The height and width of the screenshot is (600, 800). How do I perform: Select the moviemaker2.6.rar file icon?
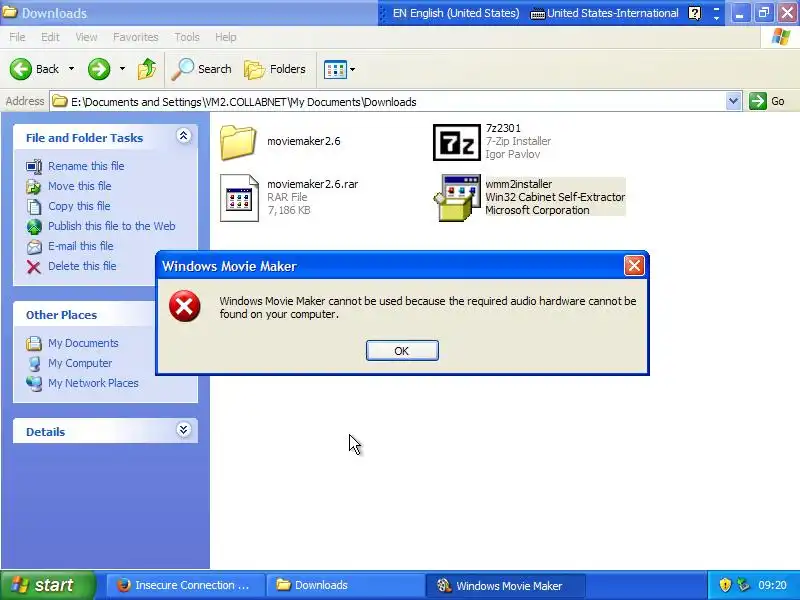[239, 198]
